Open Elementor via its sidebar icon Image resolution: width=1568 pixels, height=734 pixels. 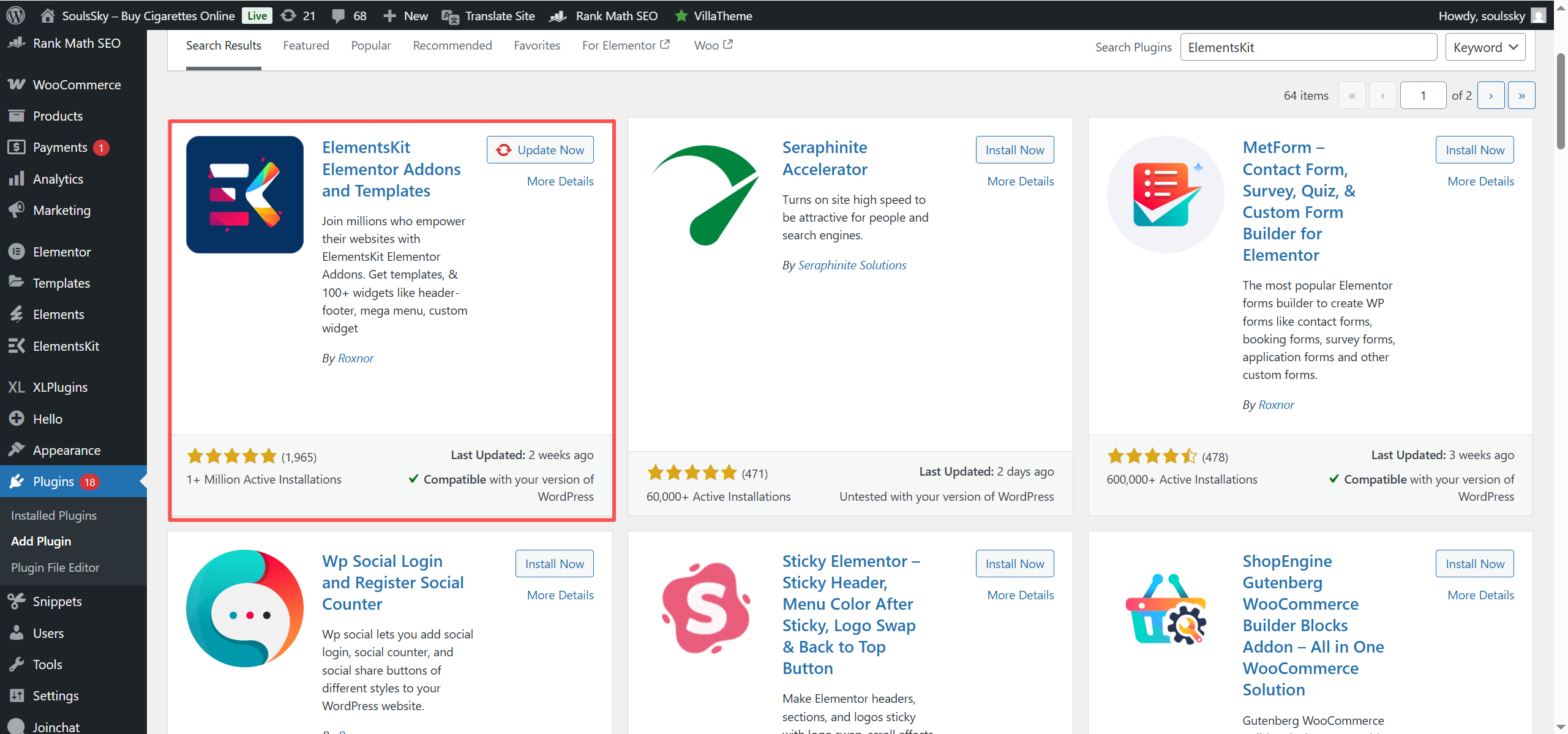coord(17,252)
